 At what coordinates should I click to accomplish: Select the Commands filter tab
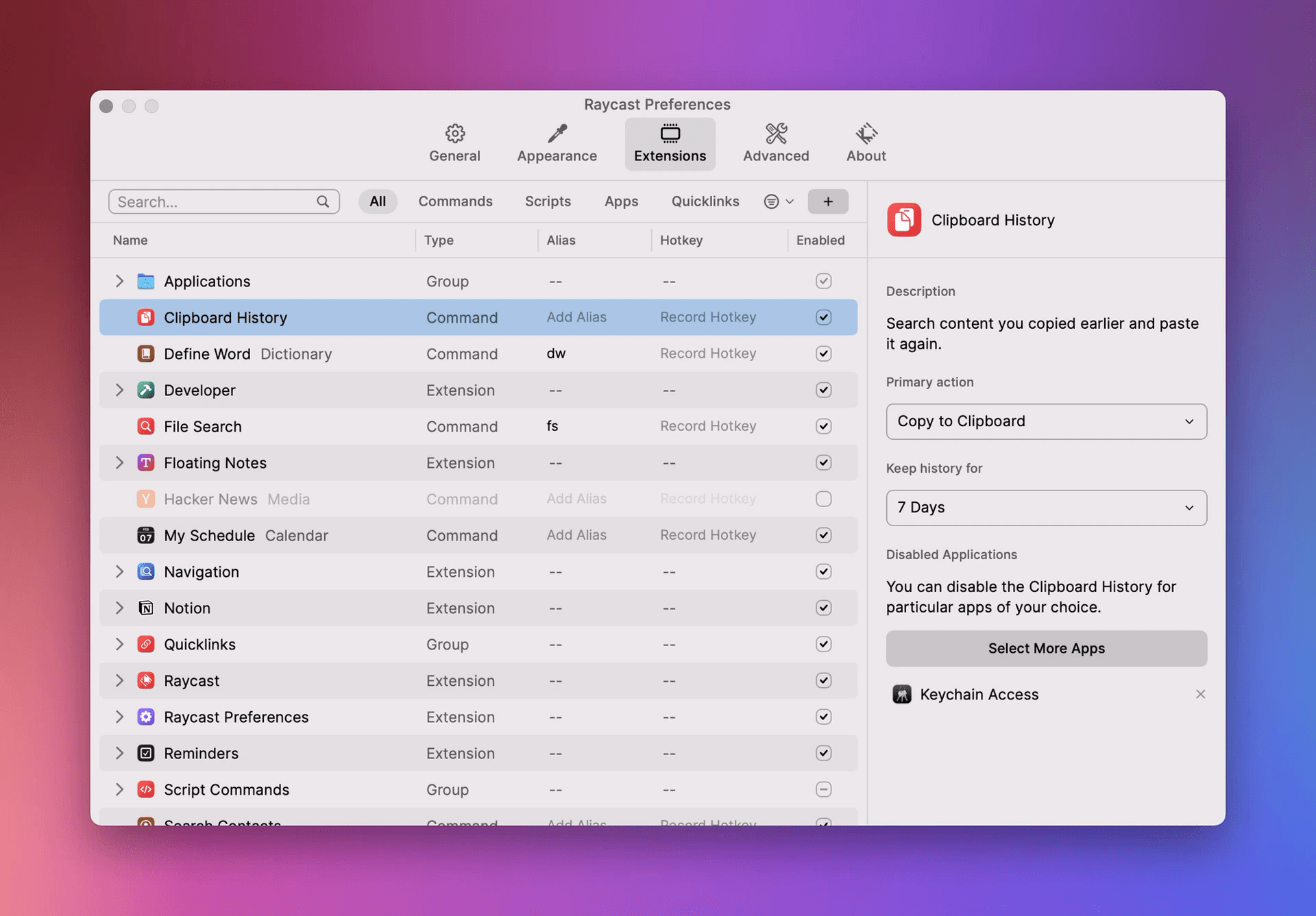455,201
